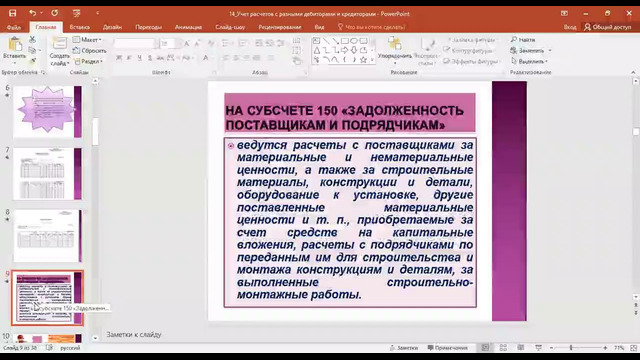Open the font name combo box
640x360 pixels.
point(135,43)
